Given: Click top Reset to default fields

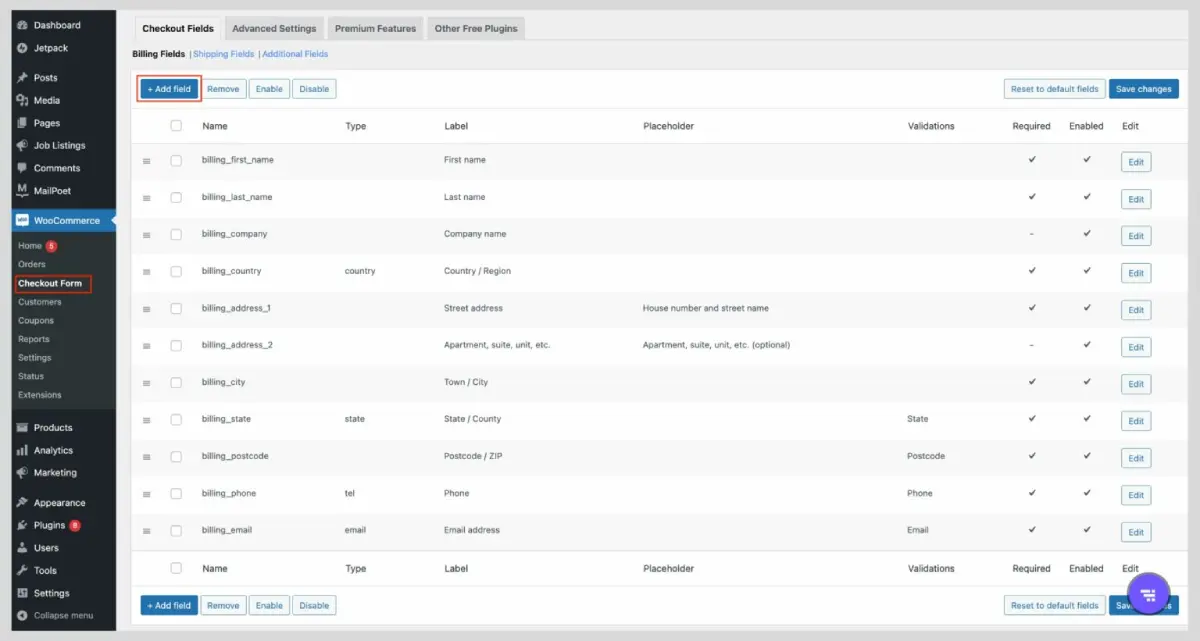Looking at the screenshot, I should click(1054, 89).
